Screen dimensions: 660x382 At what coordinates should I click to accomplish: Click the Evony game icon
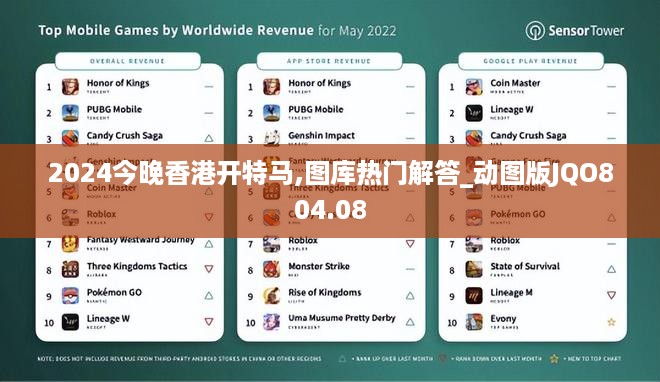pos(474,322)
